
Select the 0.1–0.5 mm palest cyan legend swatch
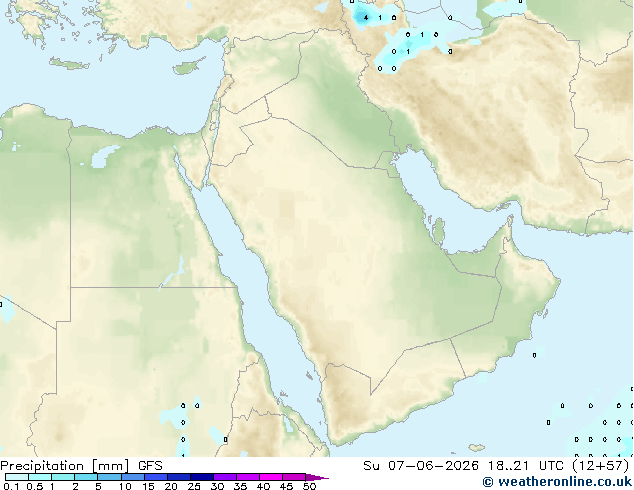(17, 477)
